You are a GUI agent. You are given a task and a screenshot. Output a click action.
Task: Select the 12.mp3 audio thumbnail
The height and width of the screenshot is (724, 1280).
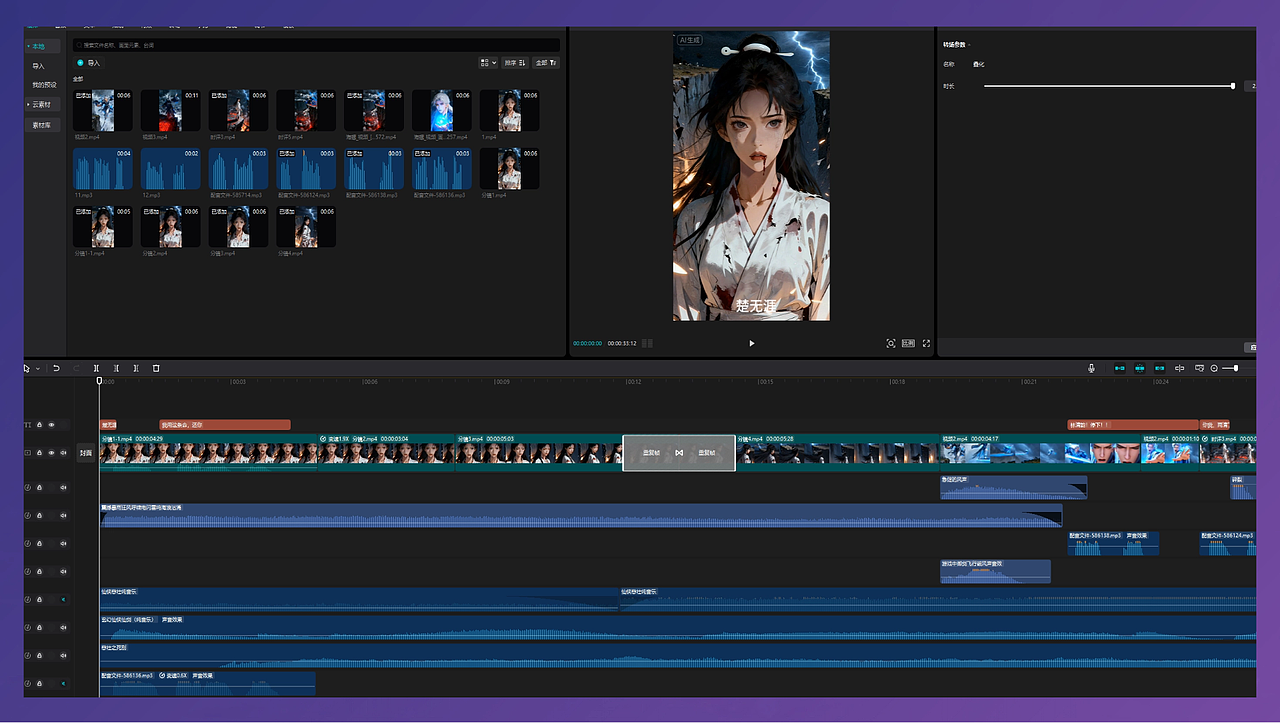[171, 169]
